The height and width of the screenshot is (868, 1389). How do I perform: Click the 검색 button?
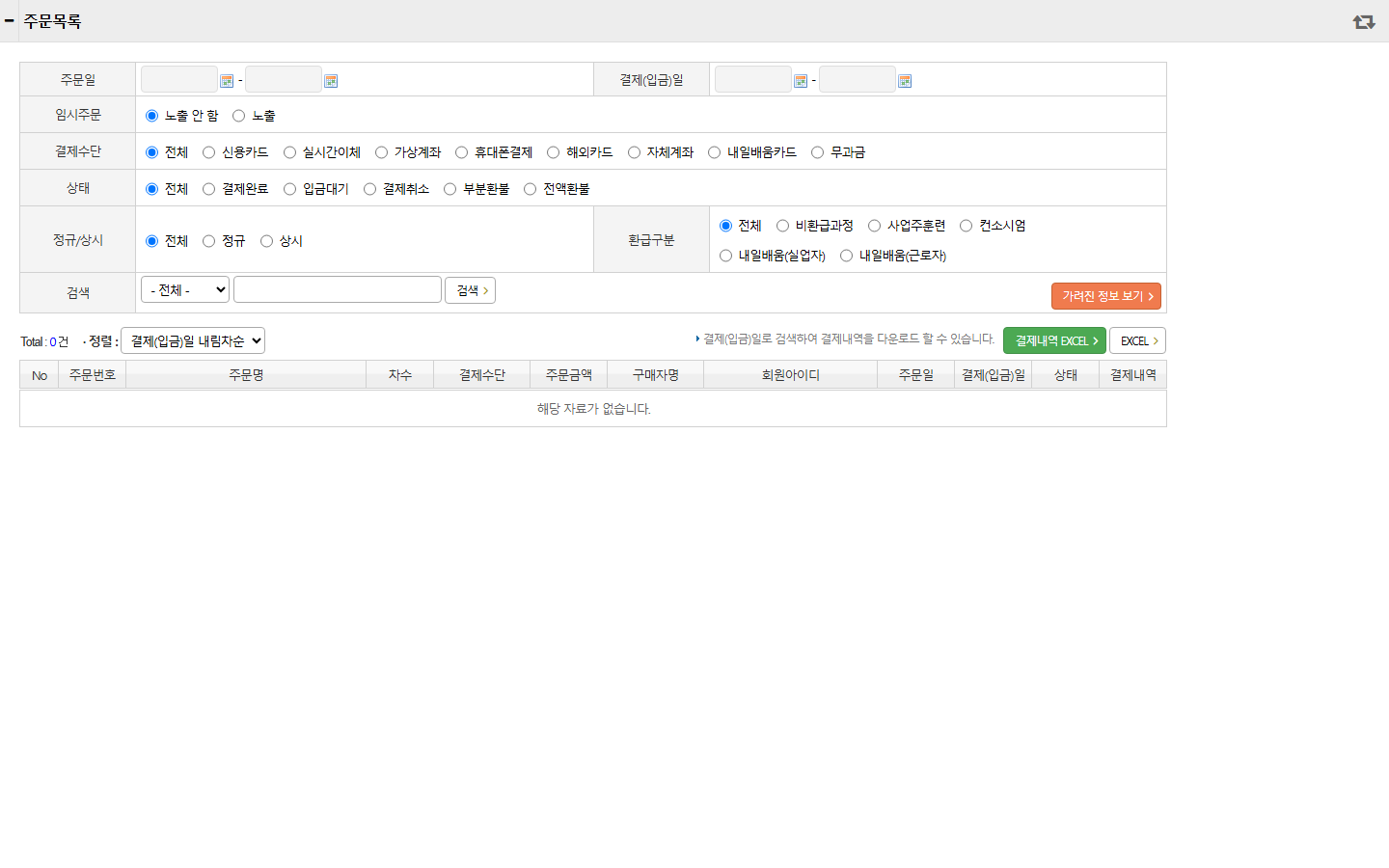click(470, 290)
